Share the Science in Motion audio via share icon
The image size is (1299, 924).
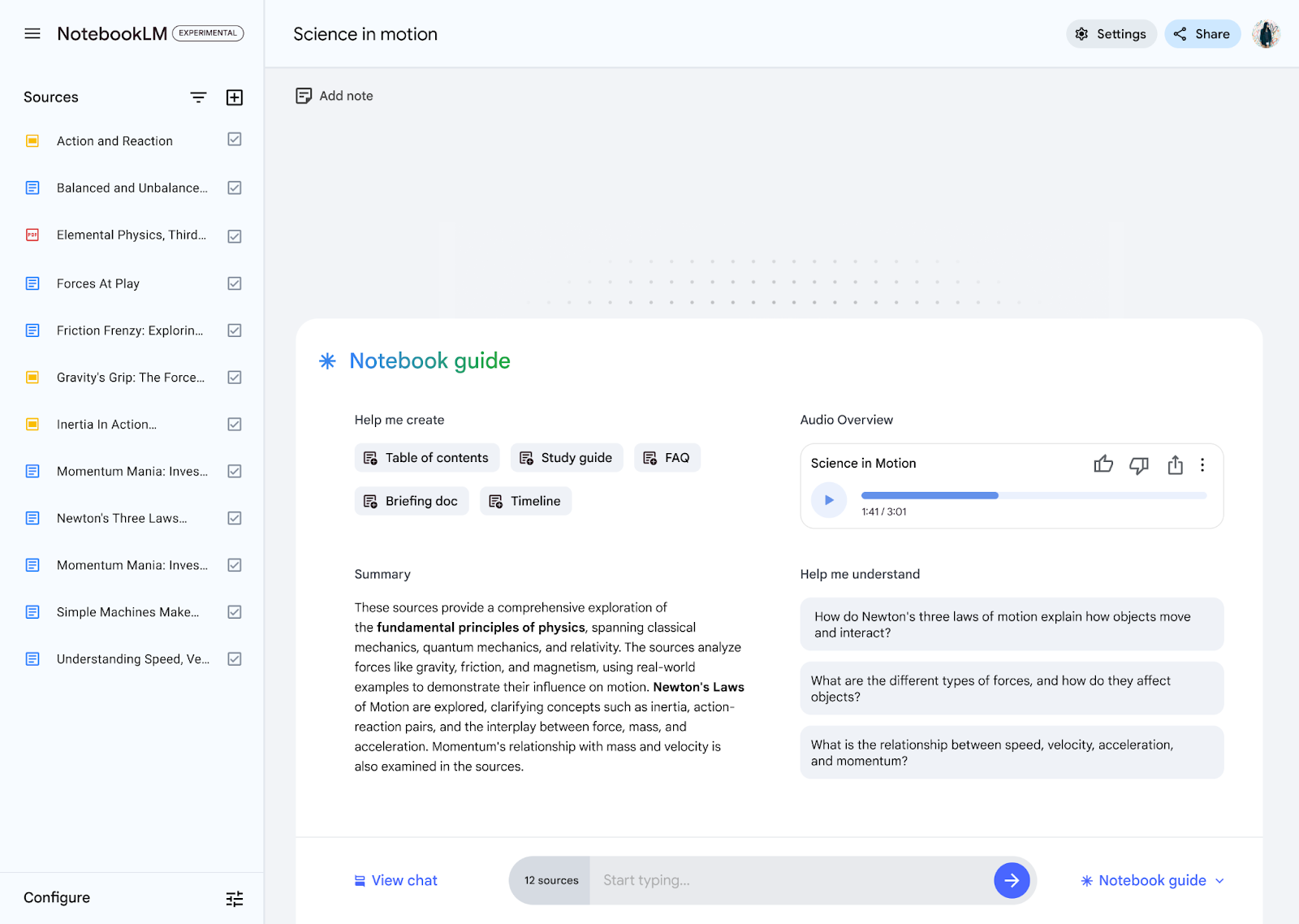[x=1175, y=465]
